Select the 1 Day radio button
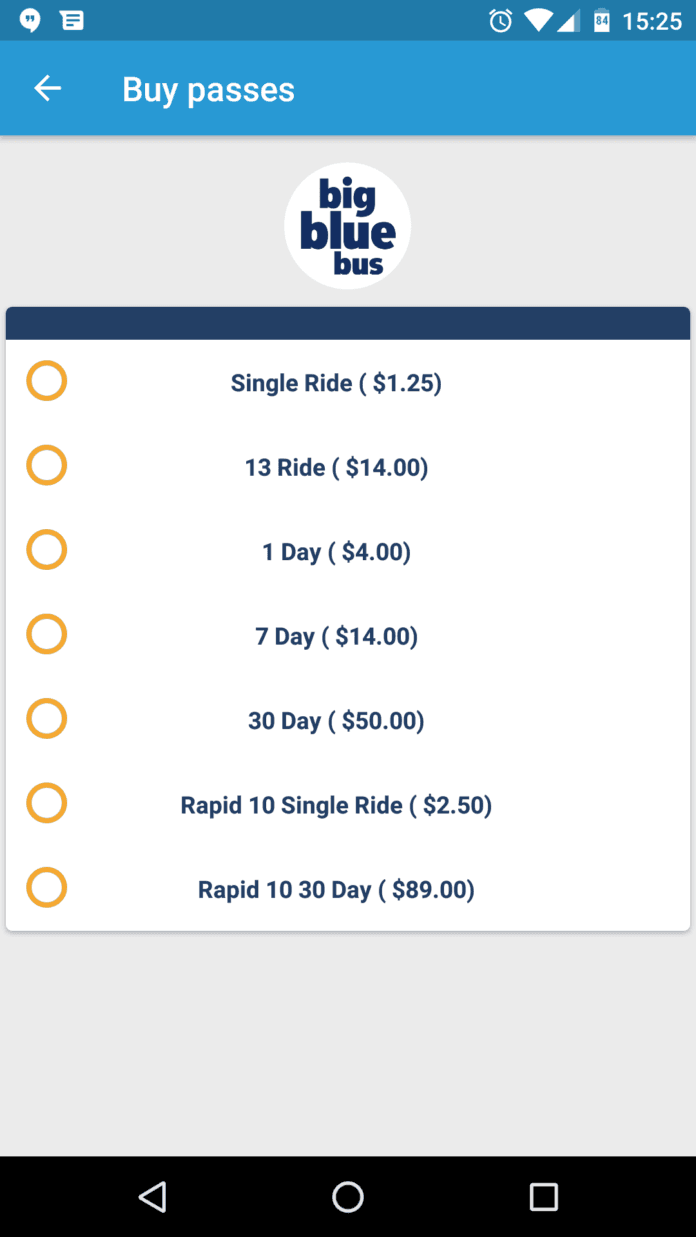 46,550
